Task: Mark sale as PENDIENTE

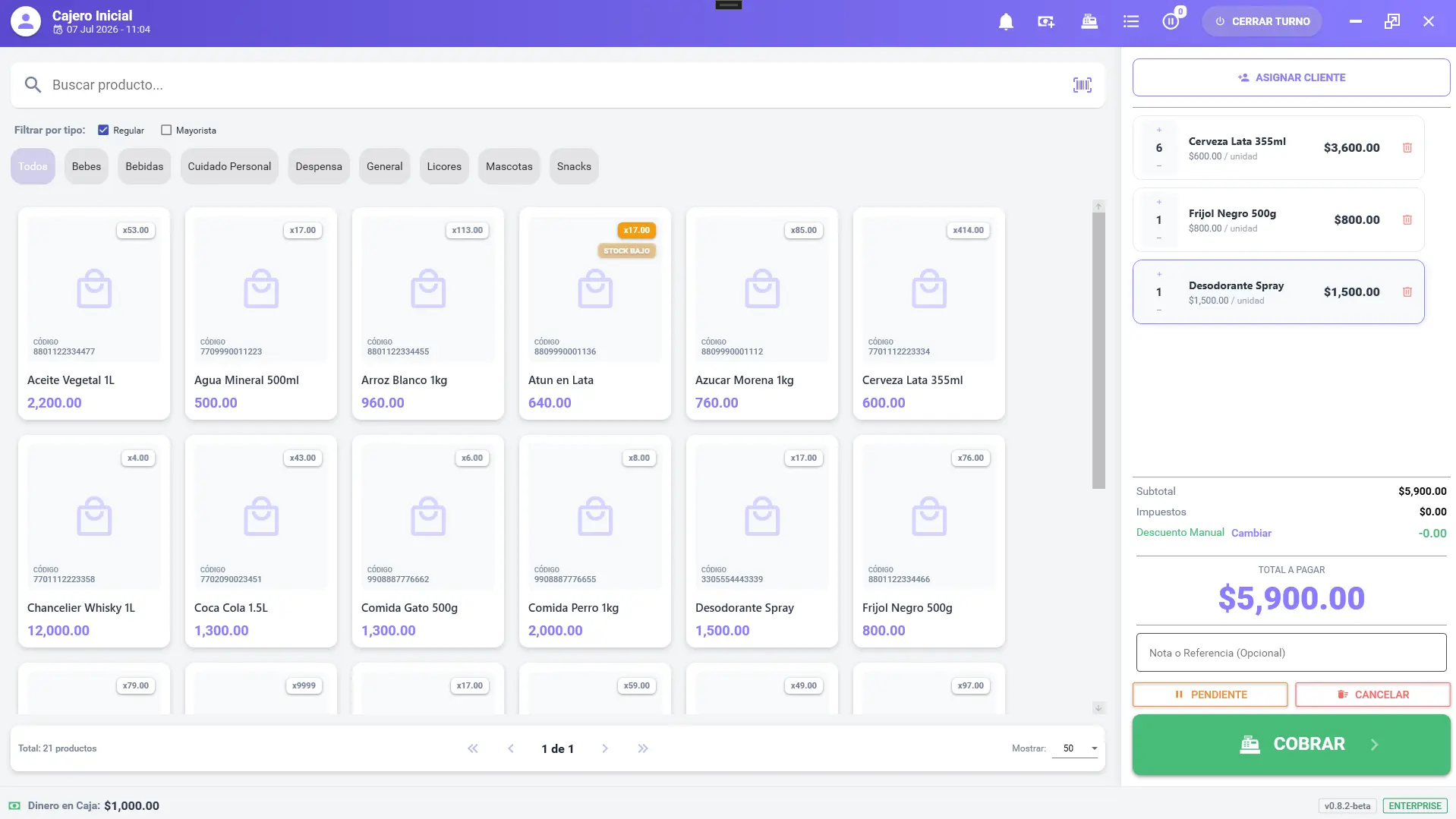Action: pos(1210,695)
